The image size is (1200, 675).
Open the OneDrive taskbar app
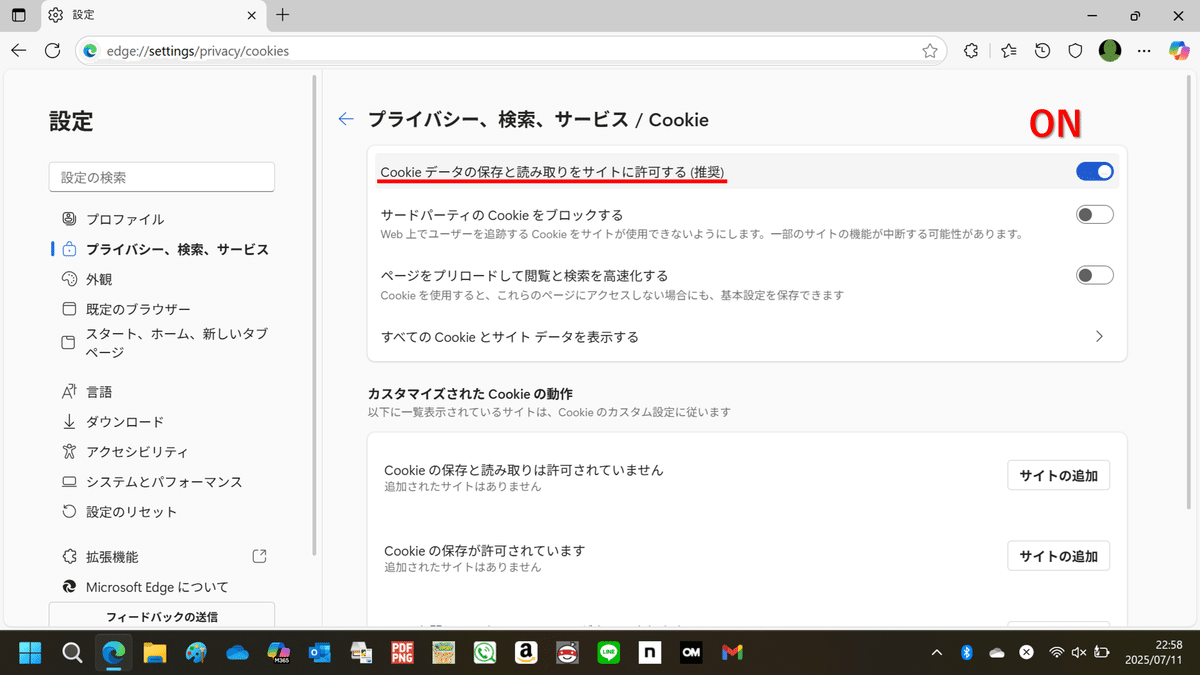coord(237,652)
